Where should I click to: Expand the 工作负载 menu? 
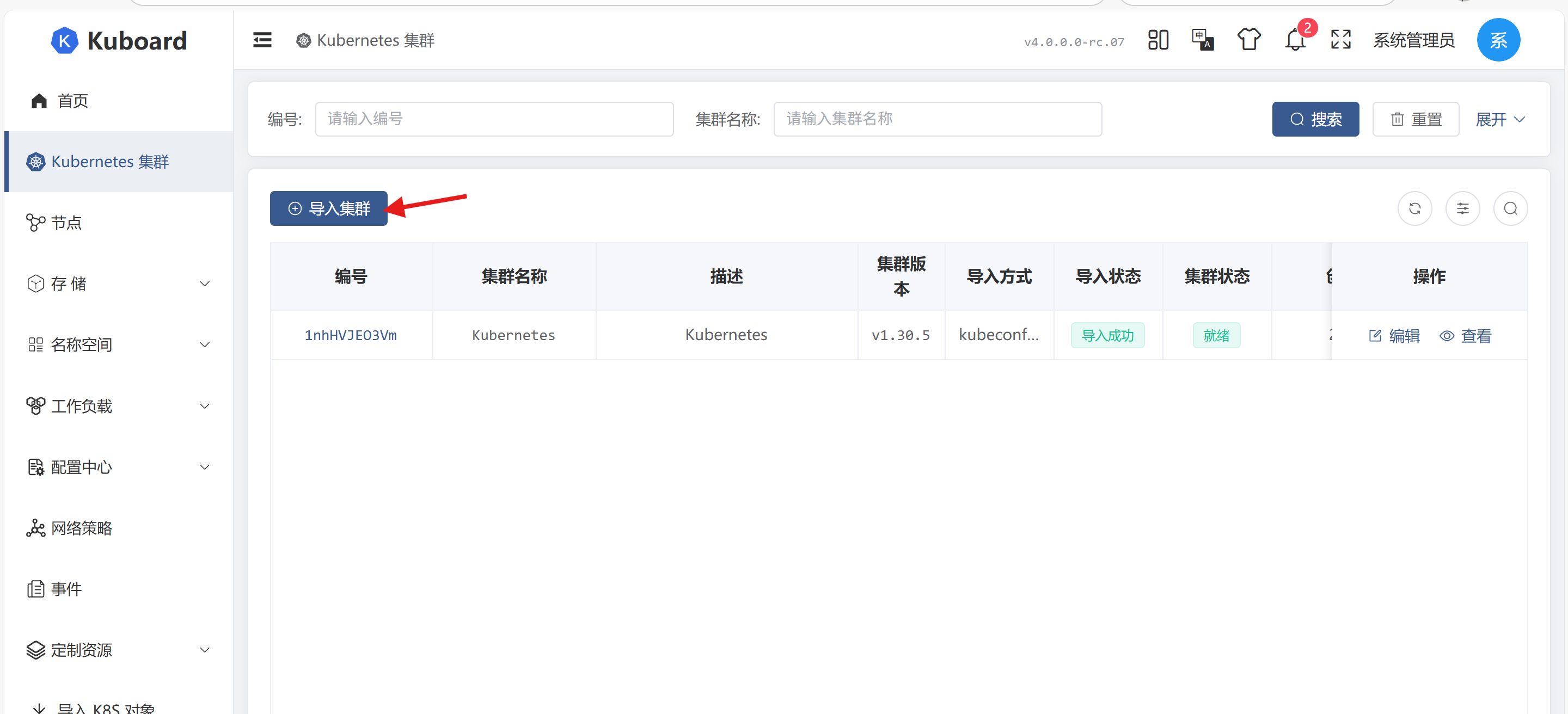pos(119,405)
